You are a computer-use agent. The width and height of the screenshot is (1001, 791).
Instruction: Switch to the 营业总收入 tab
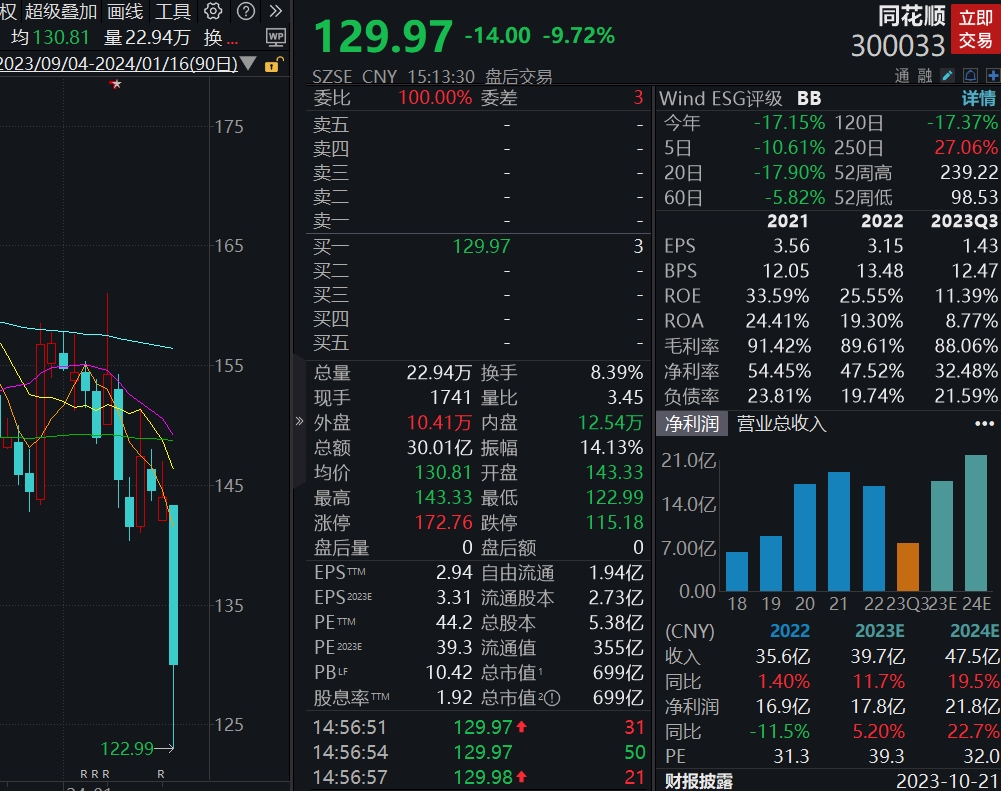click(x=781, y=423)
